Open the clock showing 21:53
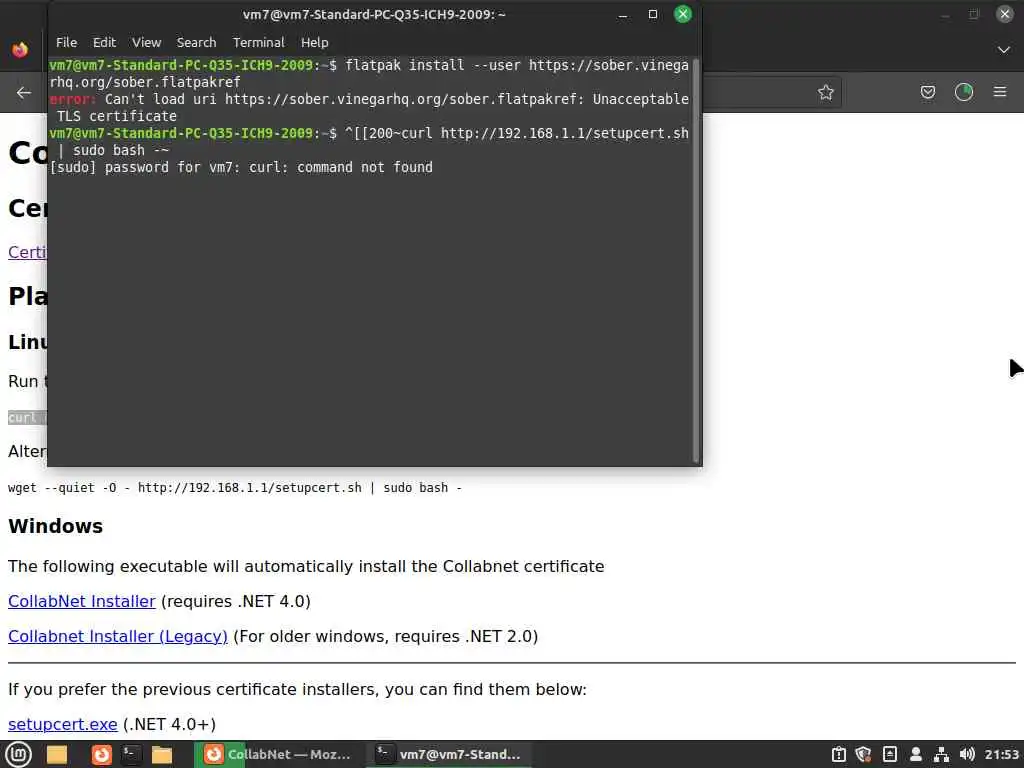This screenshot has width=1024, height=768. 1001,754
